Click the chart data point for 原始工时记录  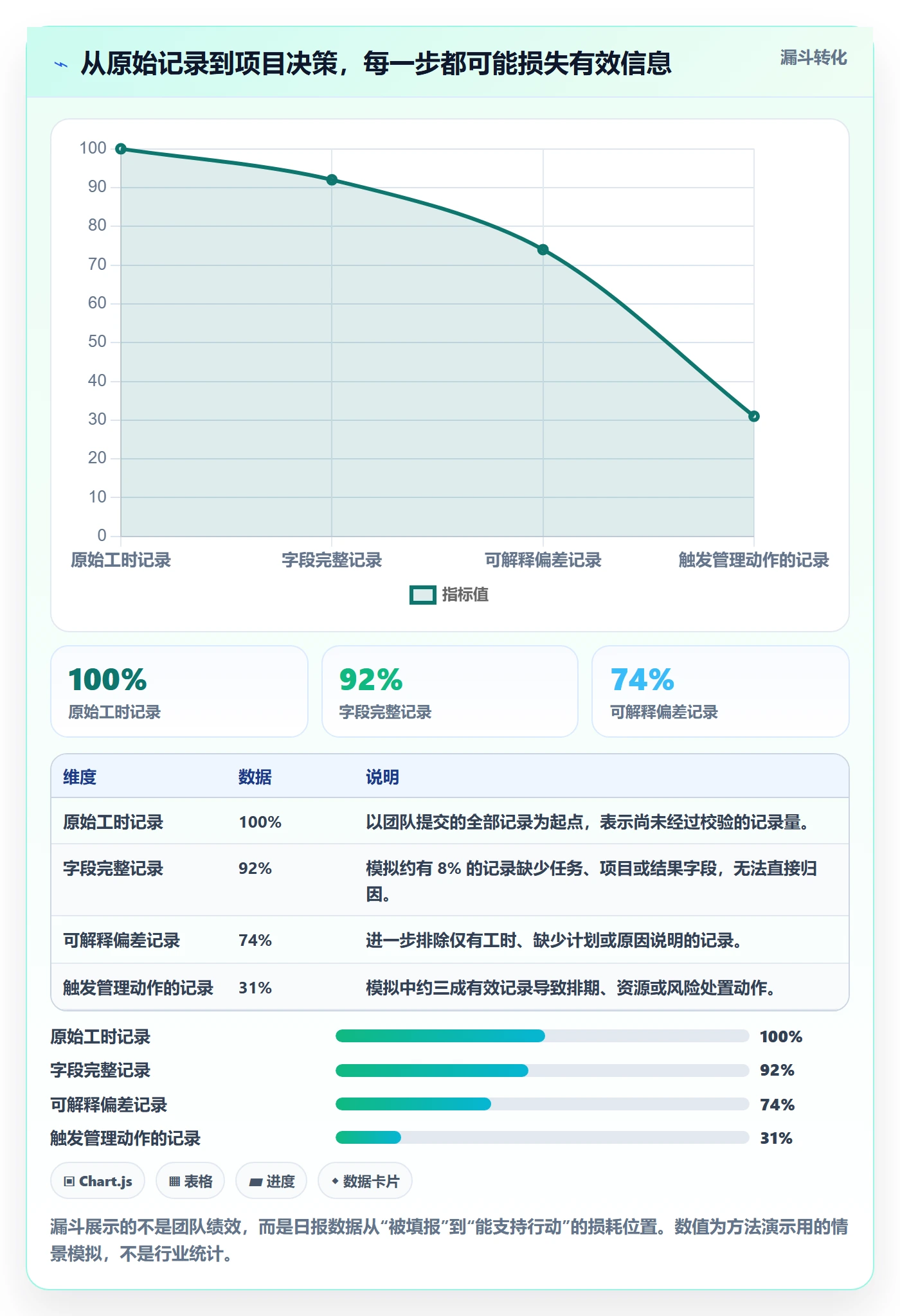coord(121,149)
